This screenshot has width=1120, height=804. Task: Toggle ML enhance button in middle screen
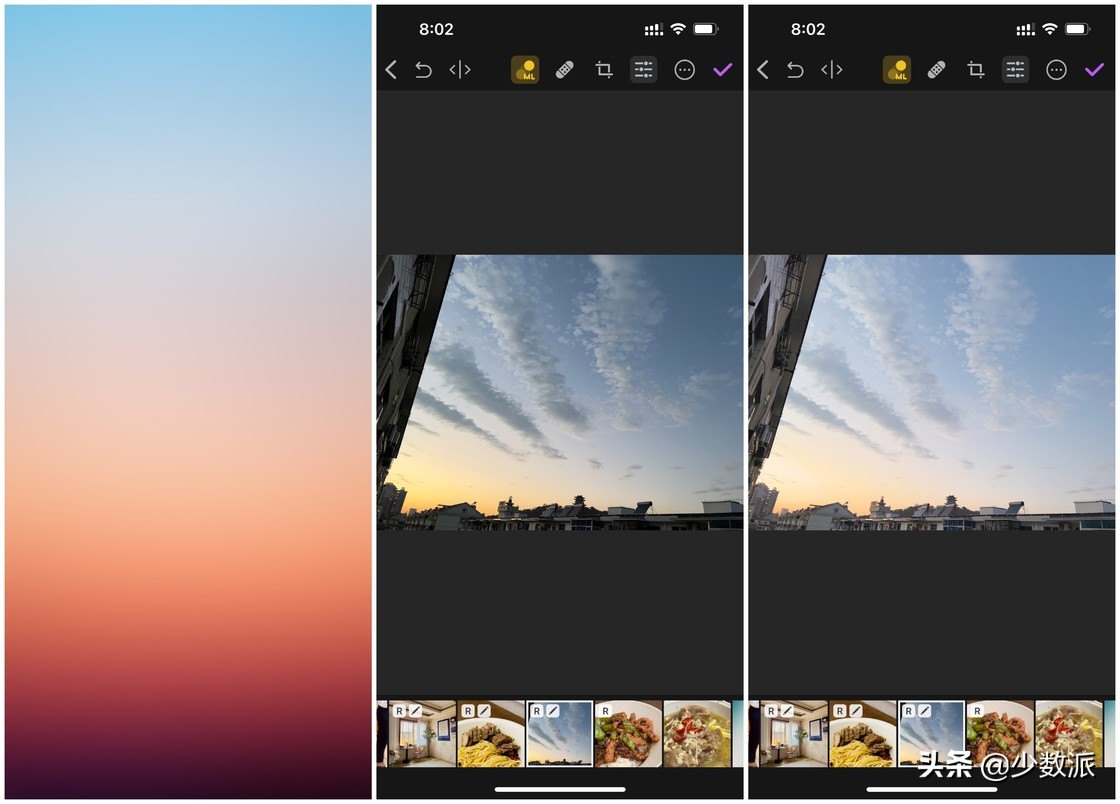tap(525, 70)
